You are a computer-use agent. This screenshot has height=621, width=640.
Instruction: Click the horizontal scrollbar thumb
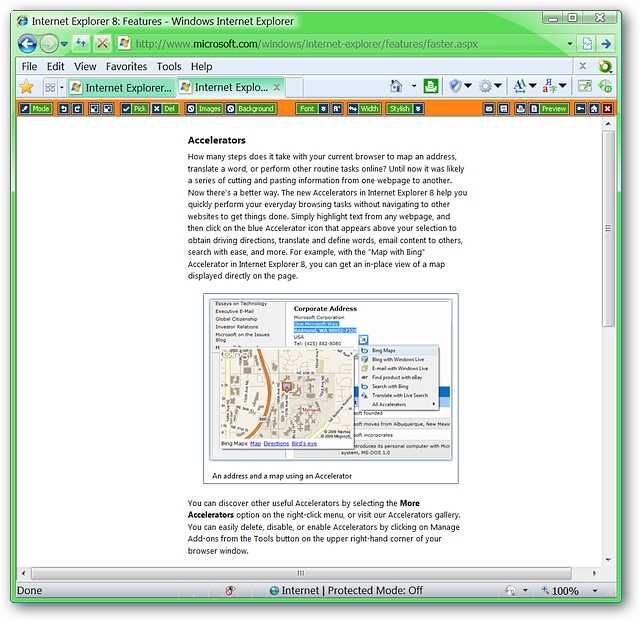pyautogui.click(x=301, y=573)
